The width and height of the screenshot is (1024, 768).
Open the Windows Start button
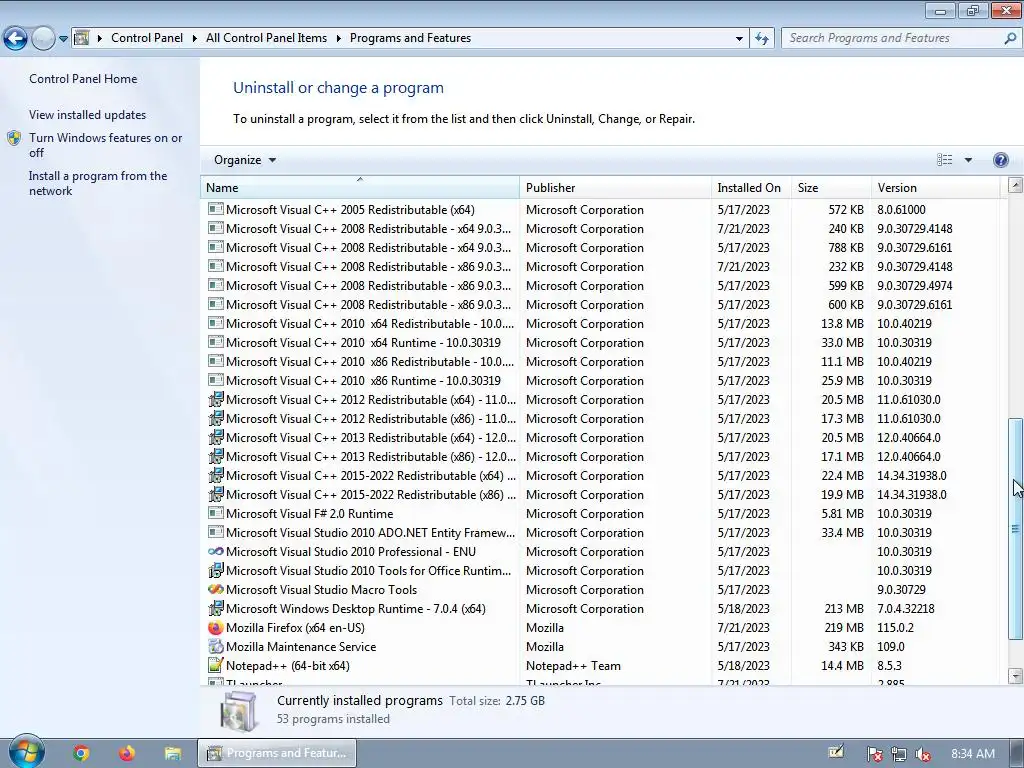tap(27, 751)
